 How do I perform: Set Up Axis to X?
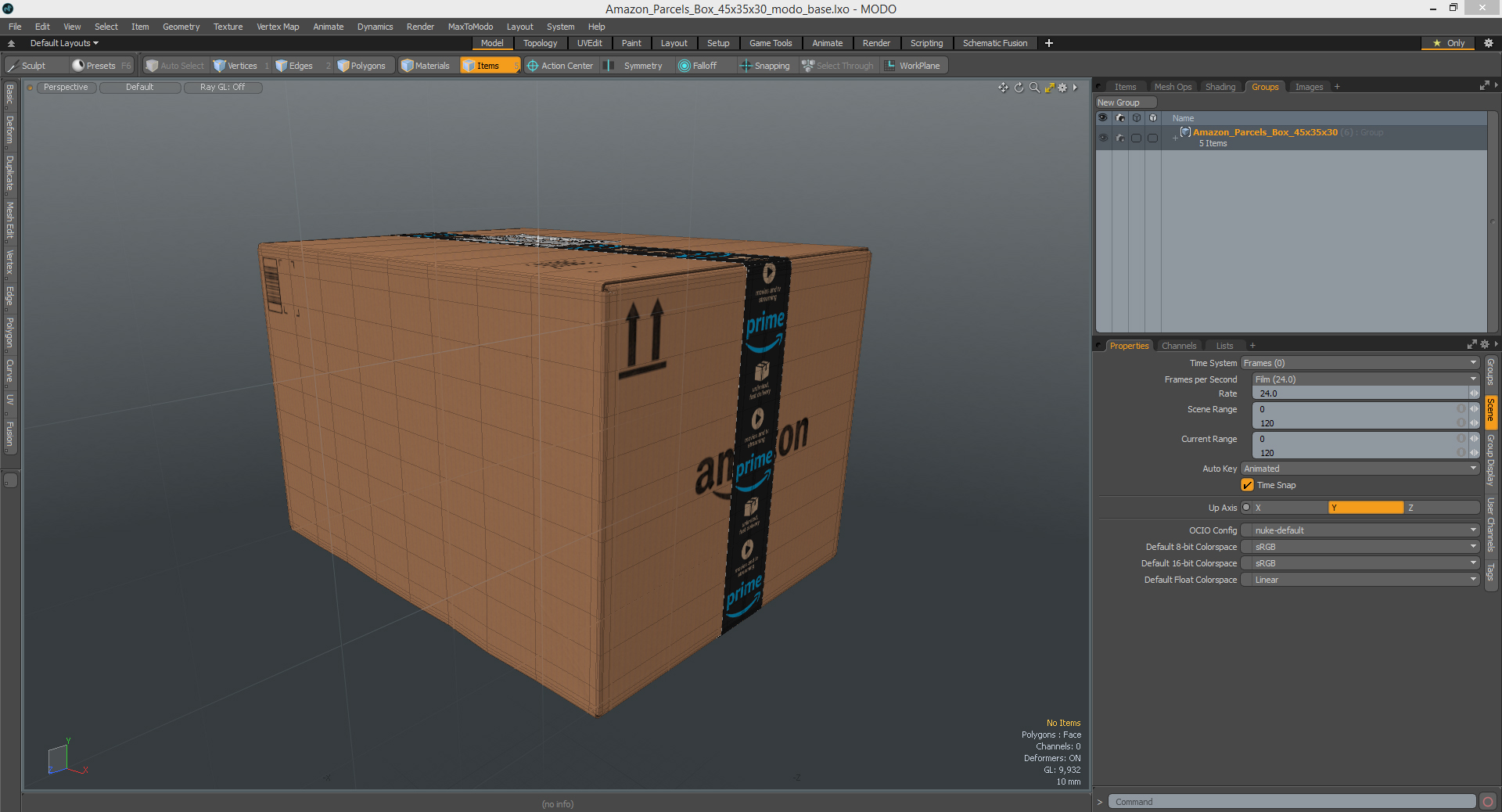1289,508
